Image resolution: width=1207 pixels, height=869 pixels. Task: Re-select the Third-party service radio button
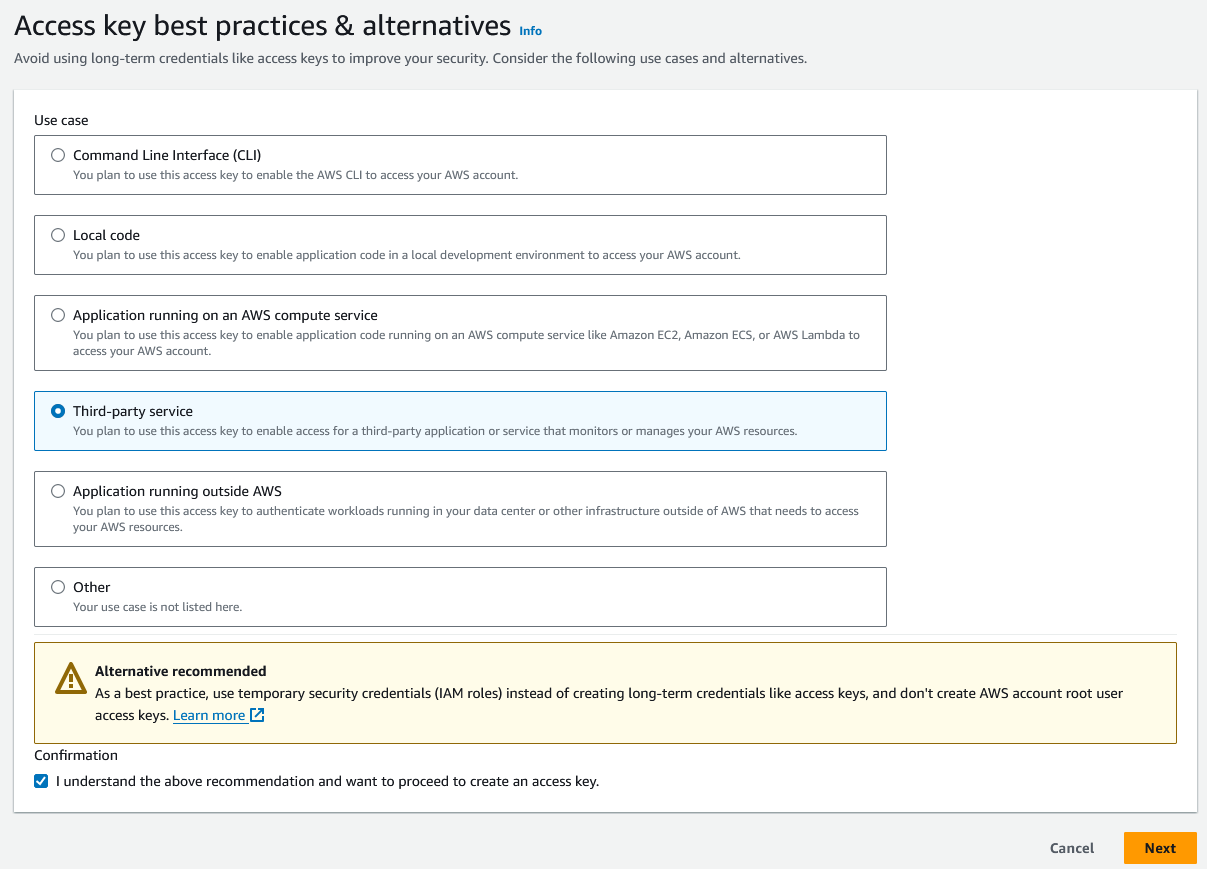coord(58,411)
